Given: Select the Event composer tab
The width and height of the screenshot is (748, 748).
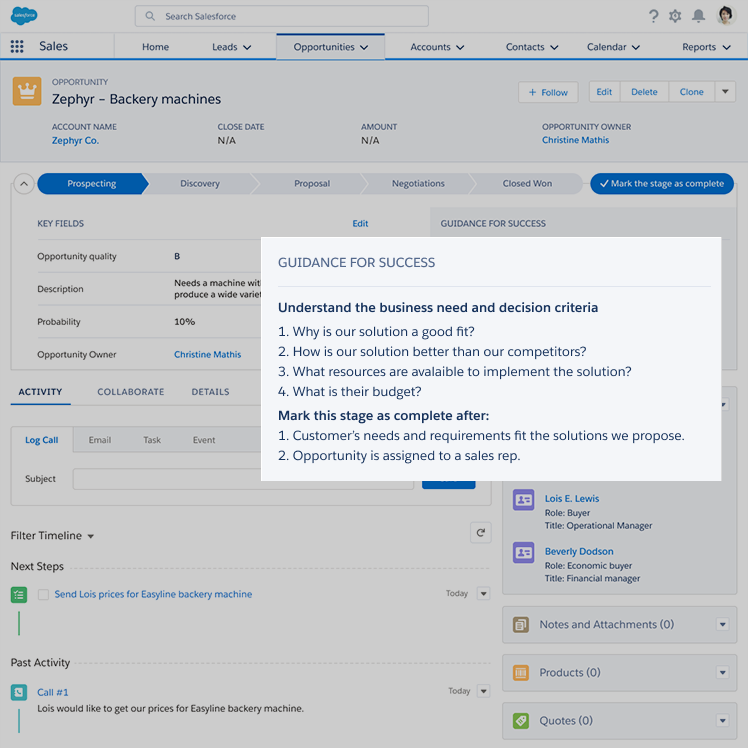Looking at the screenshot, I should [204, 440].
